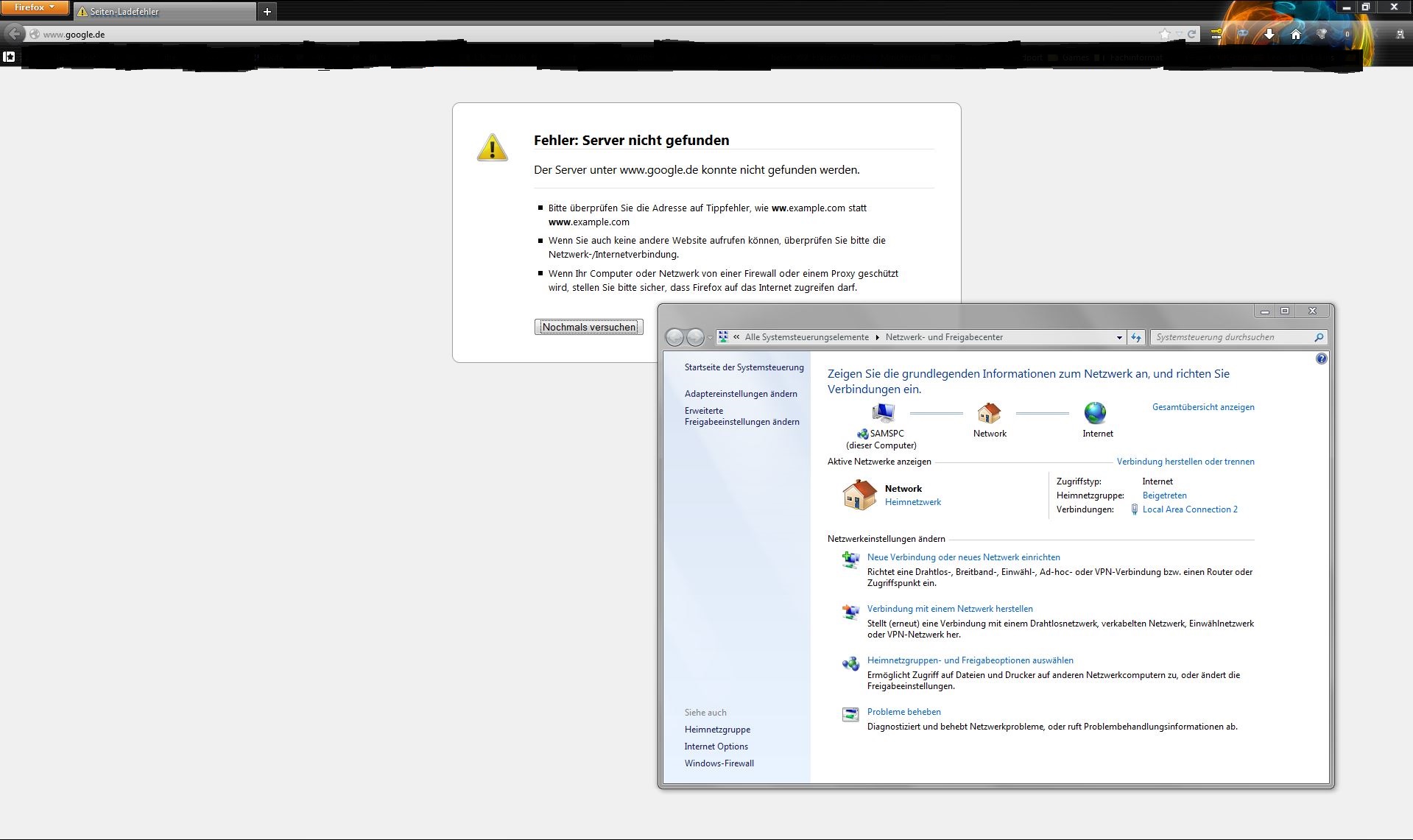Open Local Area Connection 2 status
Screen dimensions: 1413x840
tap(1190, 509)
